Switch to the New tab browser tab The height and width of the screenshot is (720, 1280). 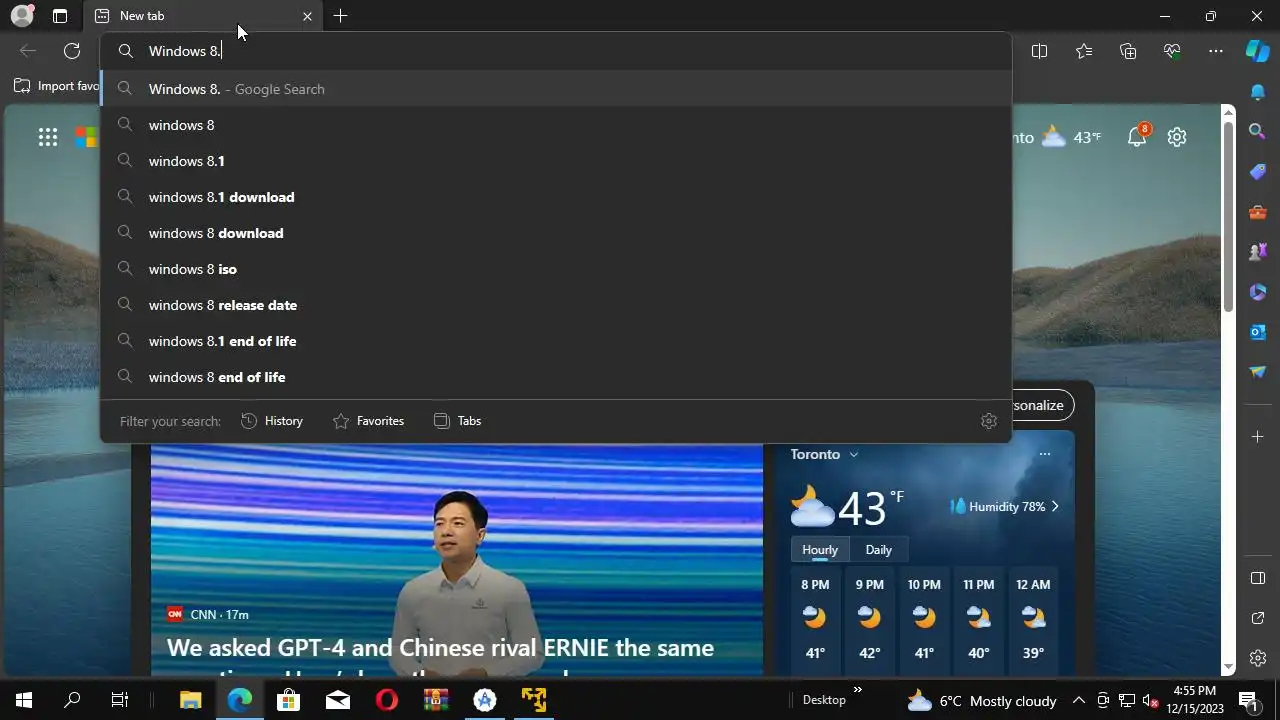pos(204,16)
